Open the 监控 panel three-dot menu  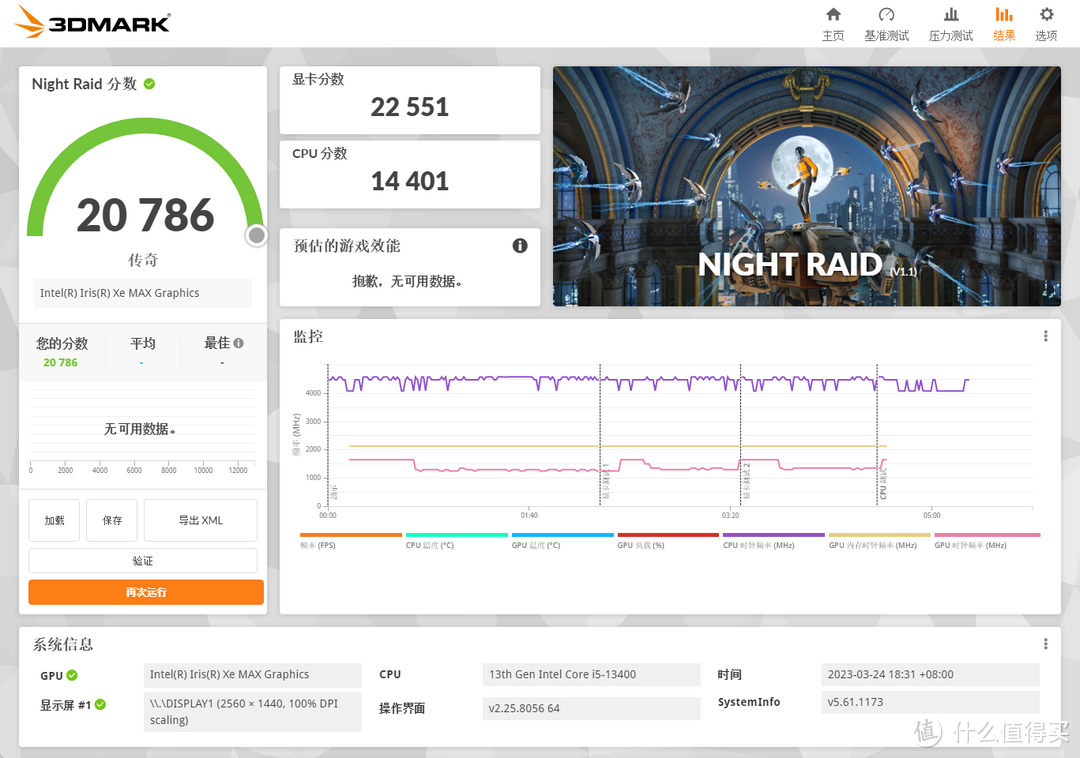pyautogui.click(x=1046, y=336)
